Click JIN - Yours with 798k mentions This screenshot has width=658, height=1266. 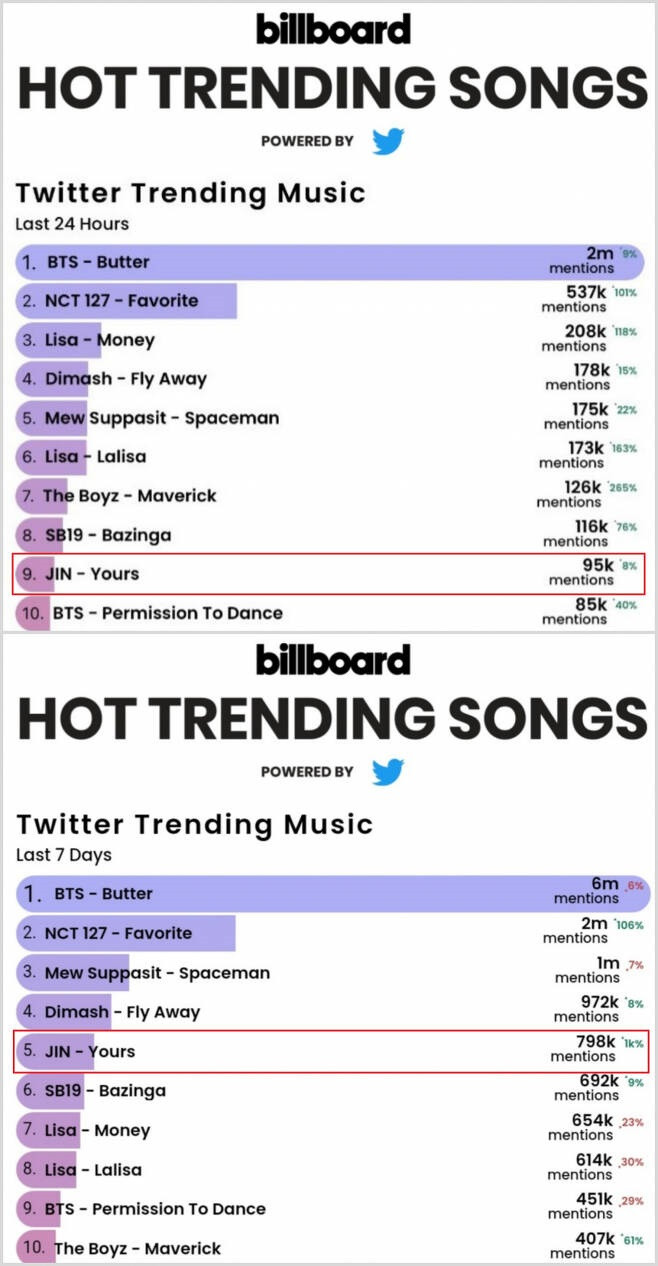point(330,1051)
